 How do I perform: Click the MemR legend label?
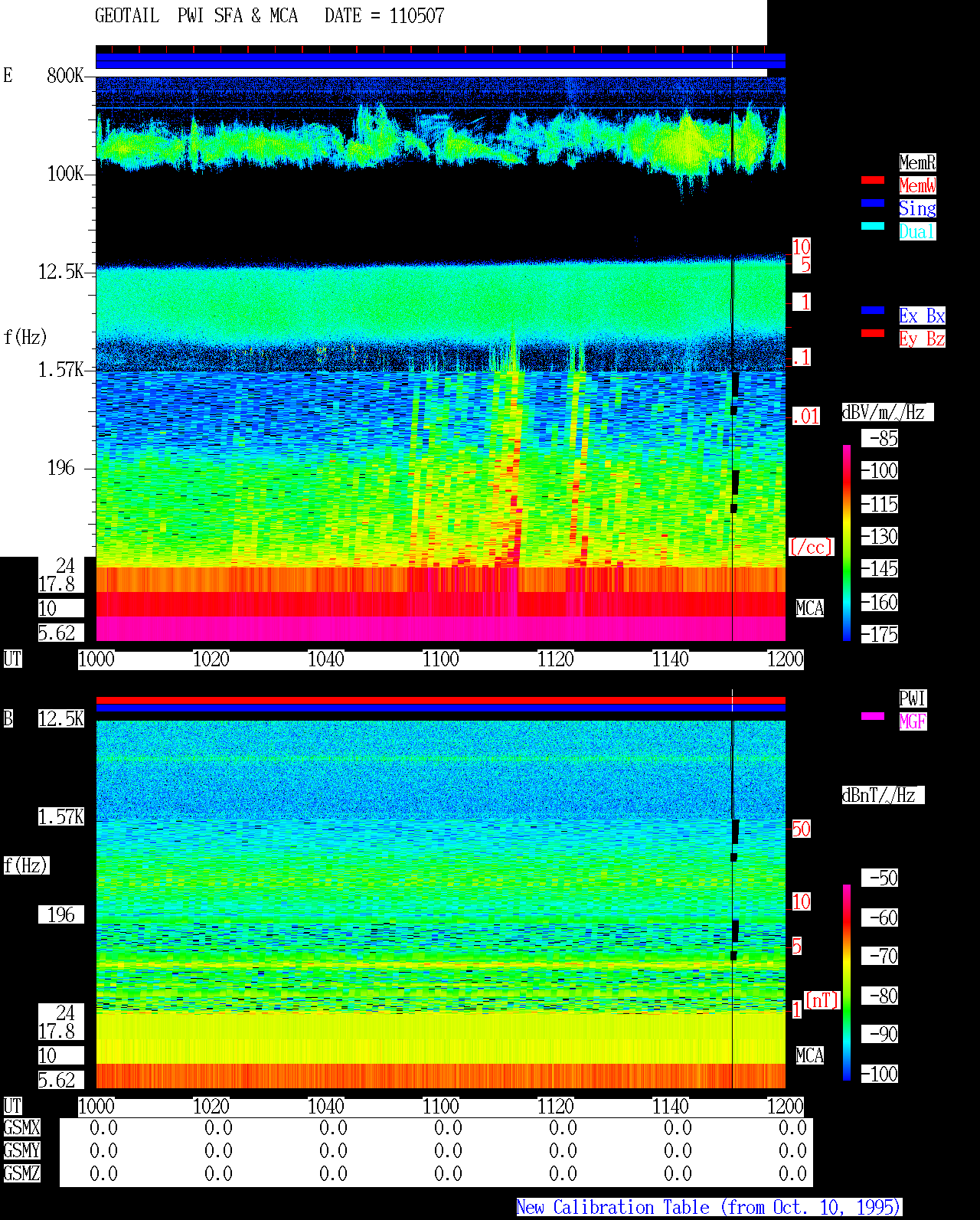pyautogui.click(x=917, y=162)
